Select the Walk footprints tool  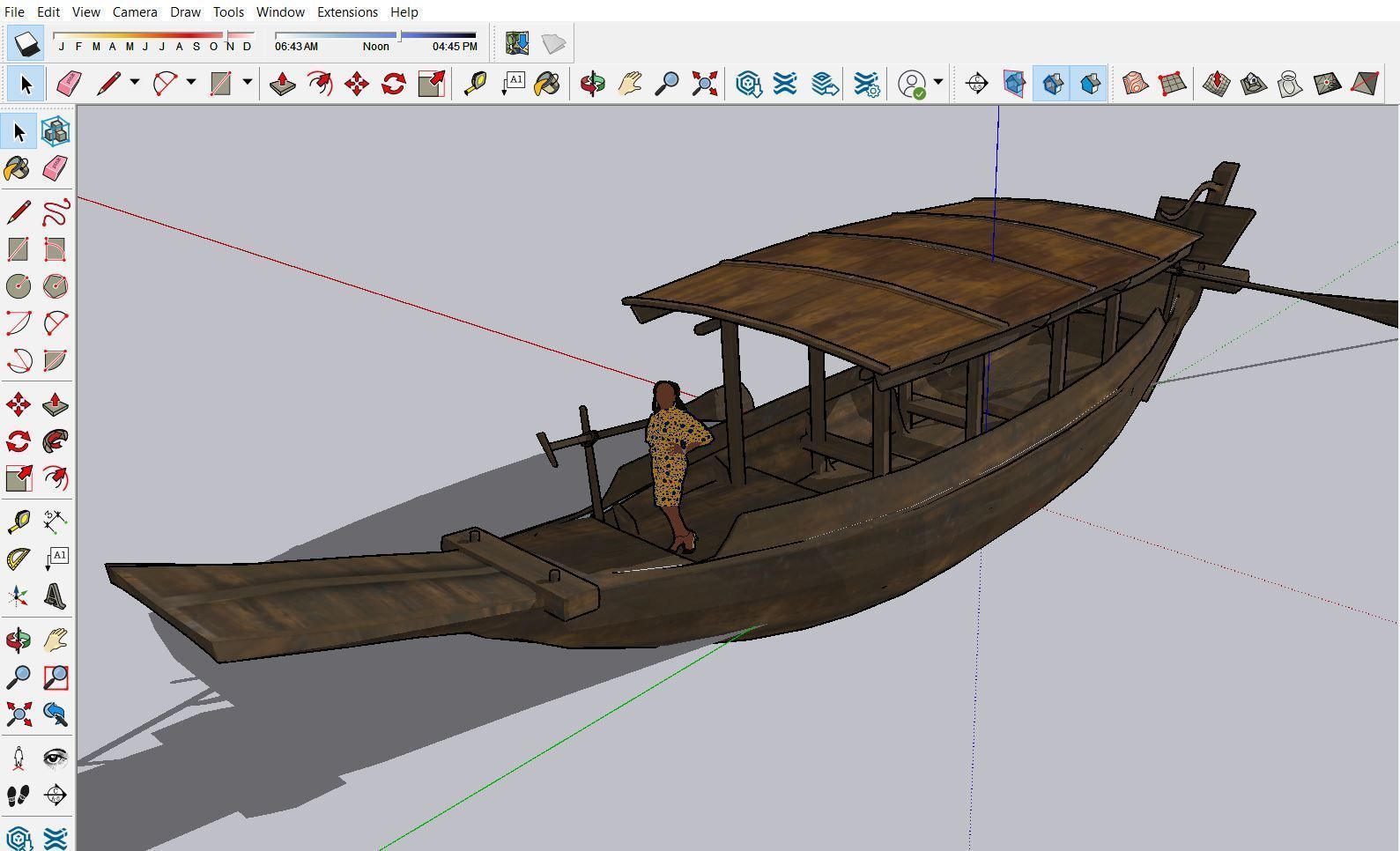19,795
